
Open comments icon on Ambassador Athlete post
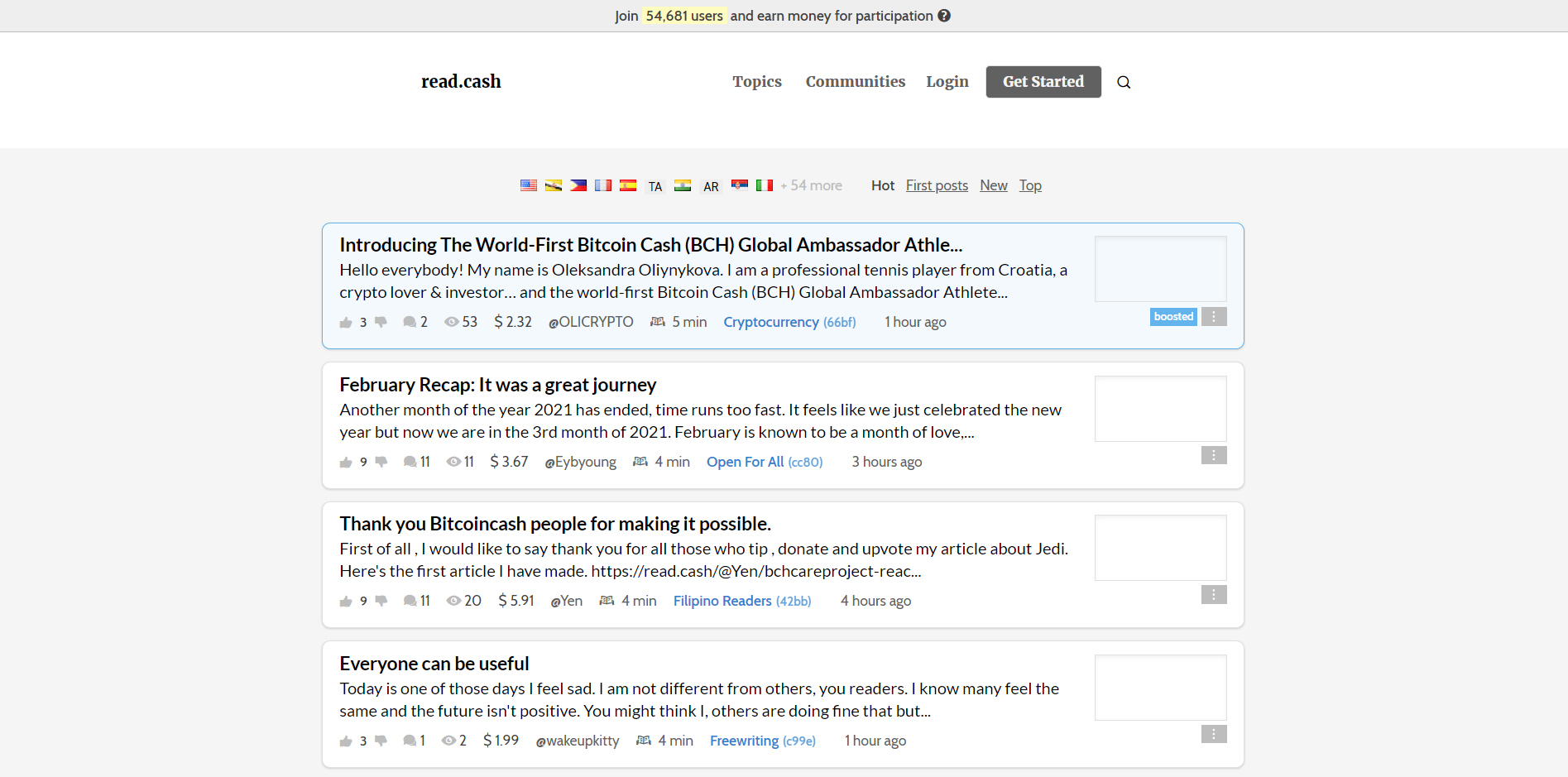pyautogui.click(x=410, y=322)
